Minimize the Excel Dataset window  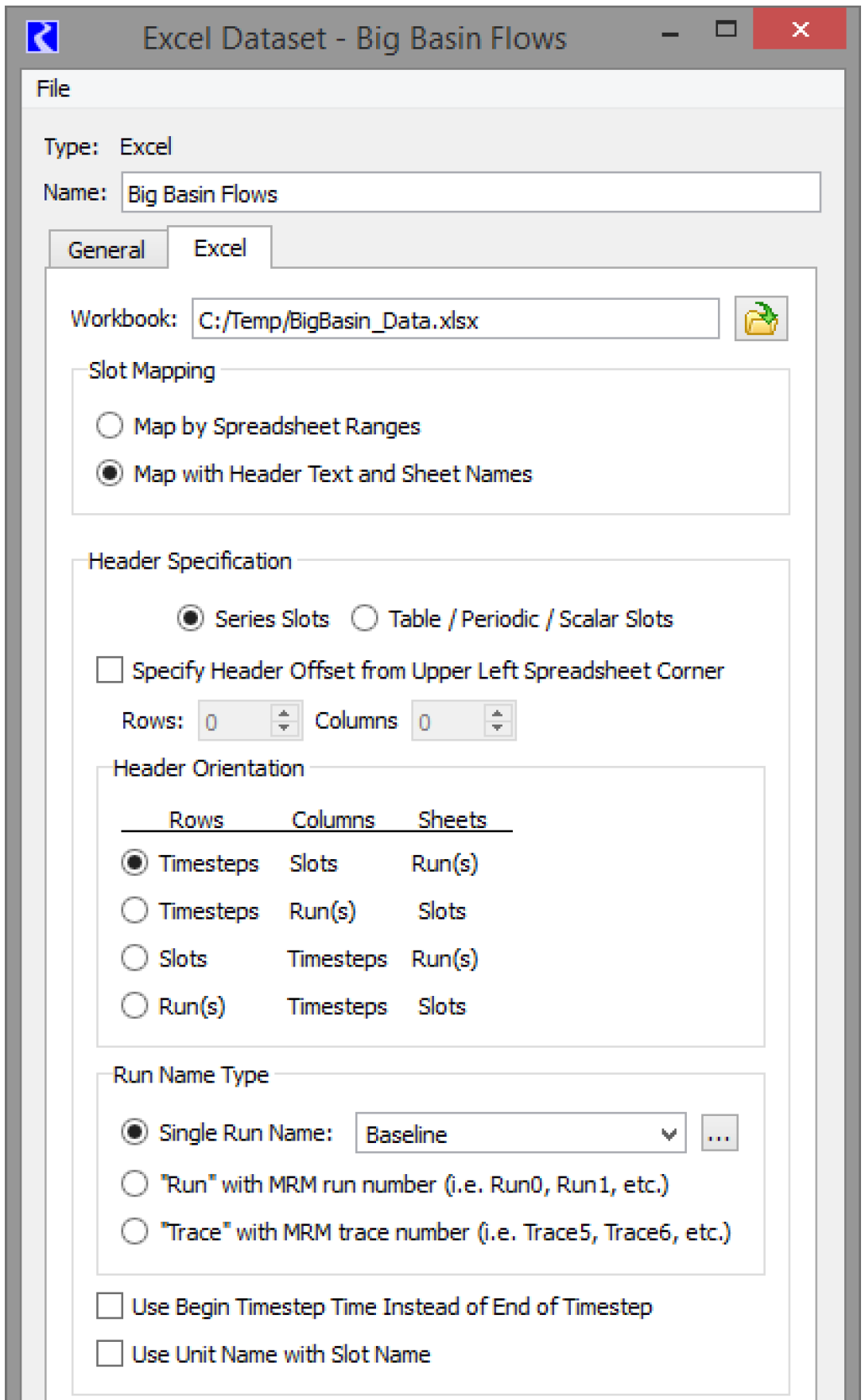pyautogui.click(x=670, y=33)
